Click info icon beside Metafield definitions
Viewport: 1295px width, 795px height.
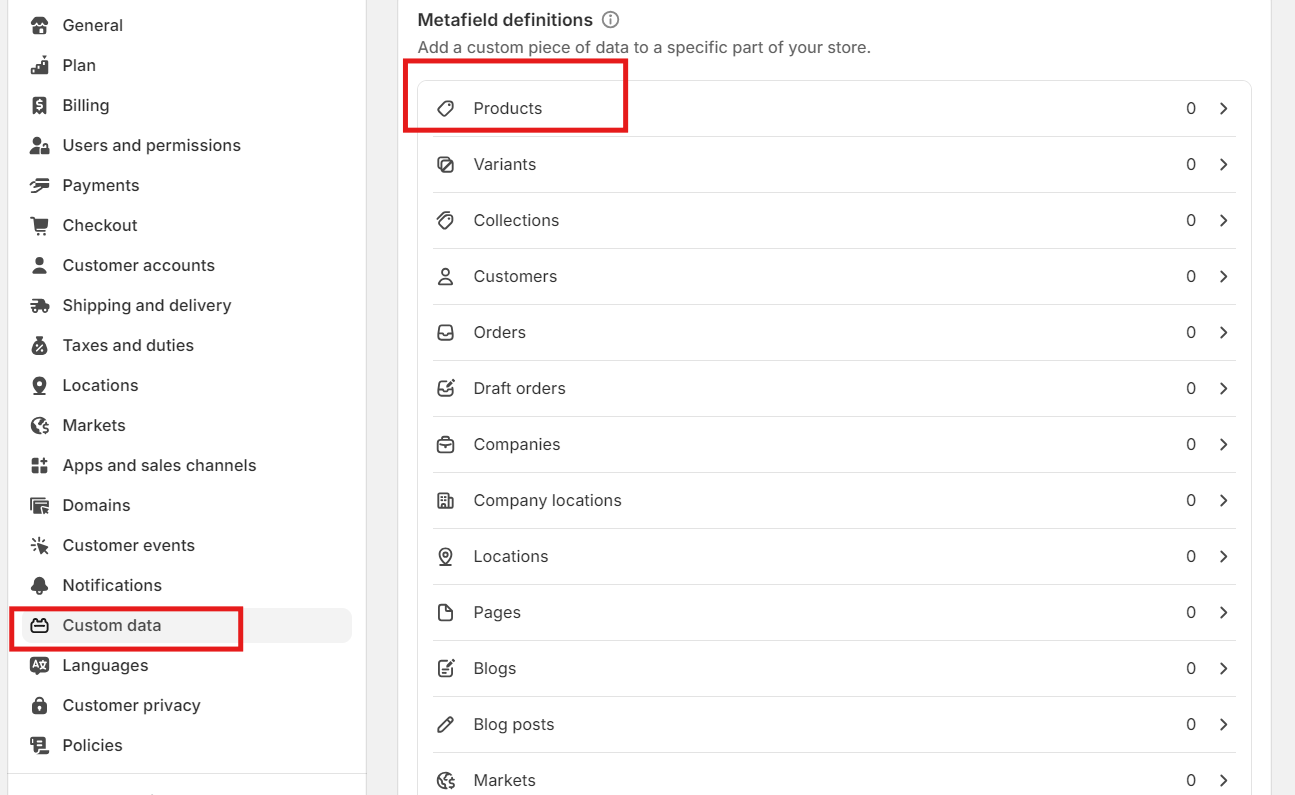coord(611,20)
